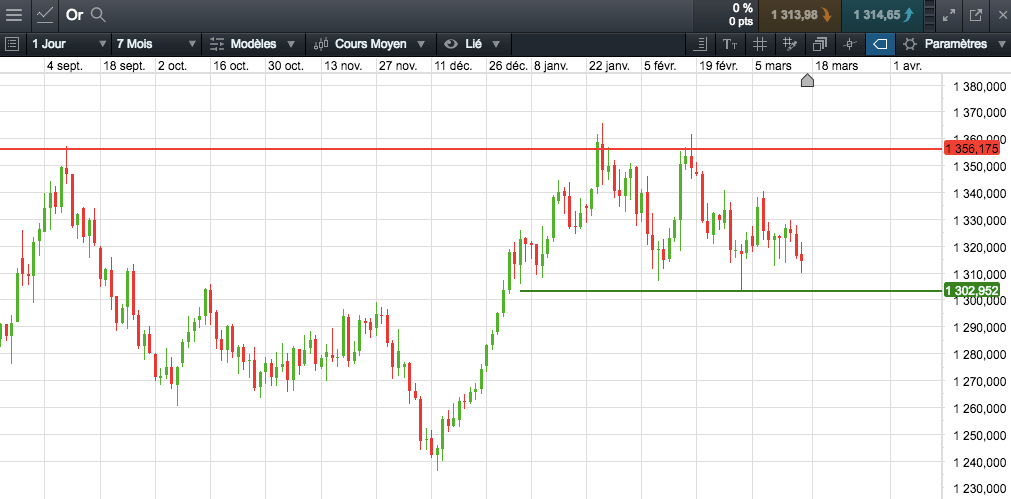
Task: Click the red 1 356,175 price label
Action: [x=972, y=149]
